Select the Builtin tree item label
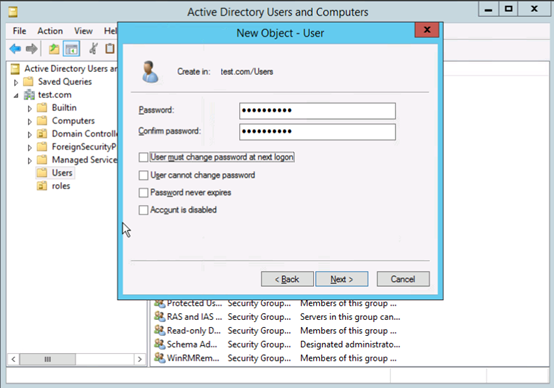 pyautogui.click(x=64, y=108)
